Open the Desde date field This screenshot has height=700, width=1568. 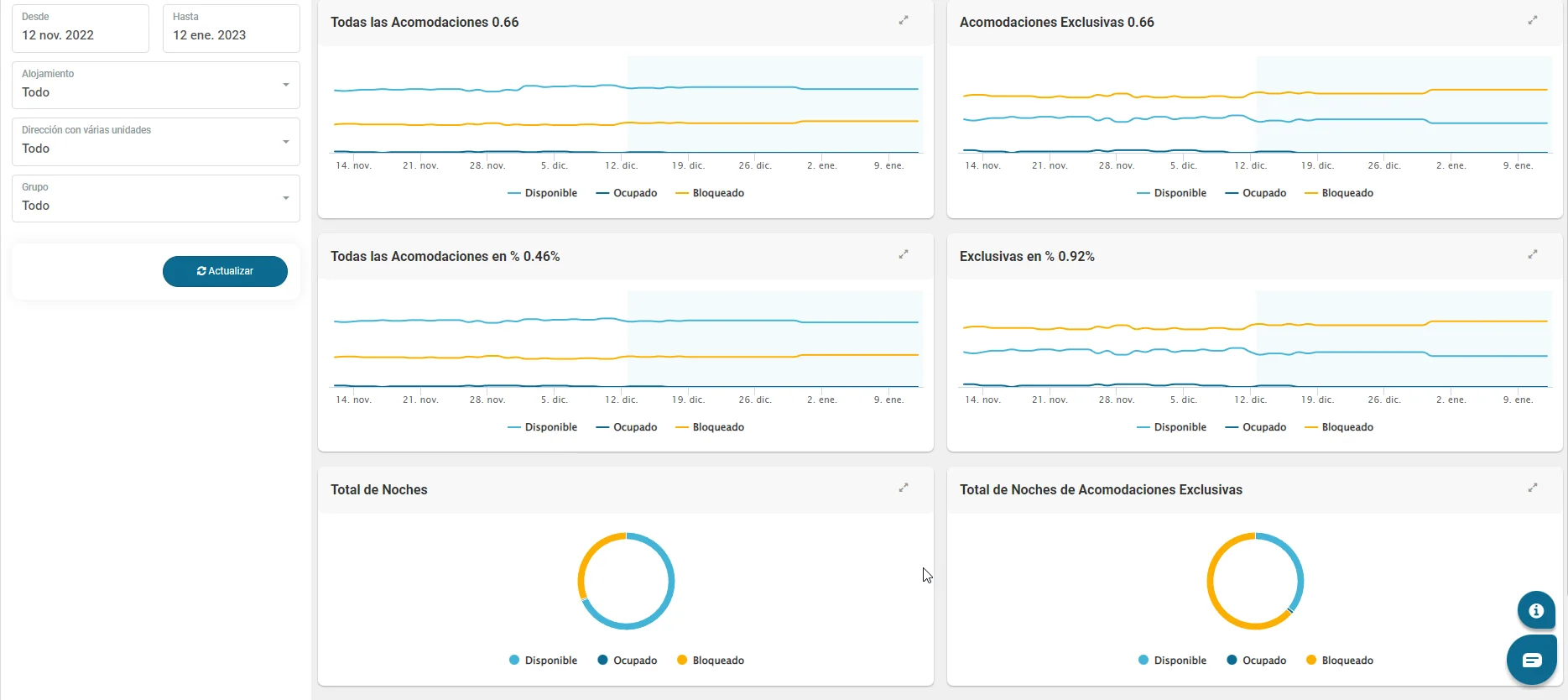point(81,28)
